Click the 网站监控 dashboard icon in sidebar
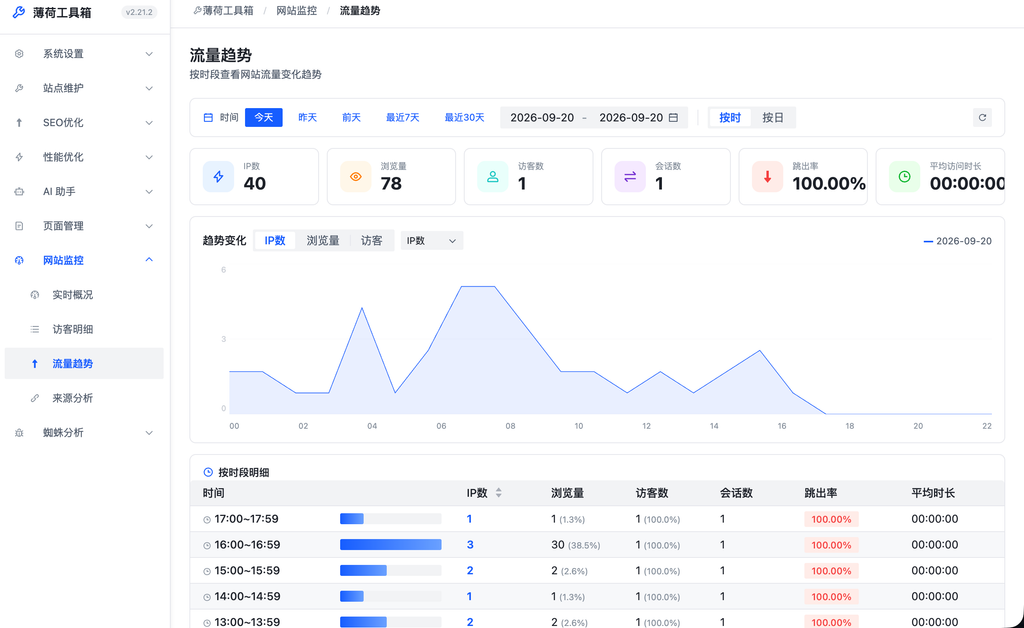Image resolution: width=1024 pixels, height=628 pixels. point(19,260)
